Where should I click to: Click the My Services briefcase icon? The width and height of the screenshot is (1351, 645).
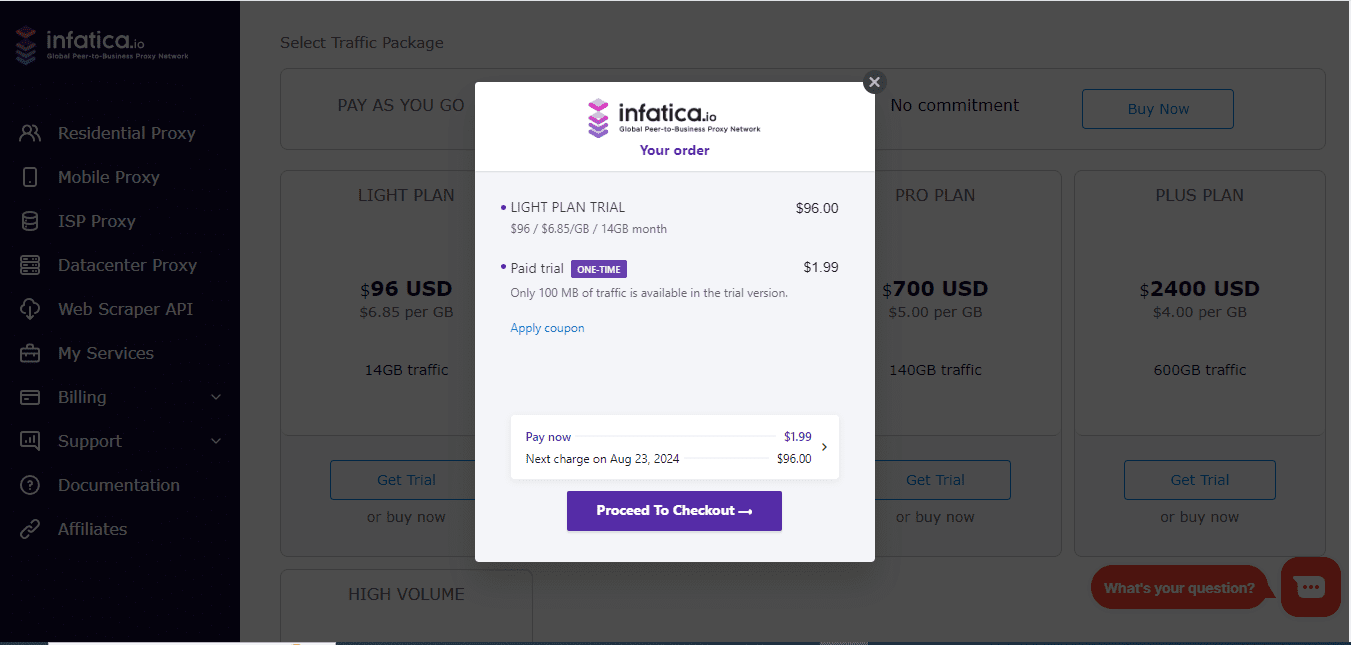30,353
